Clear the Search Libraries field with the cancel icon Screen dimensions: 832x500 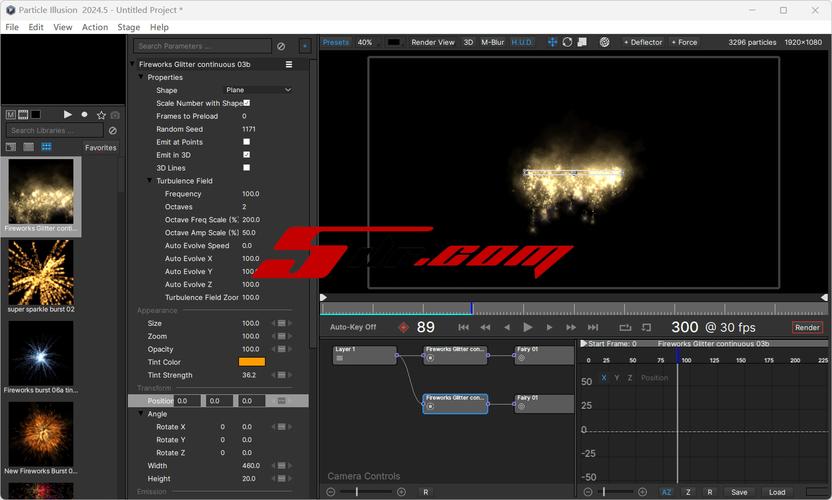click(x=112, y=131)
